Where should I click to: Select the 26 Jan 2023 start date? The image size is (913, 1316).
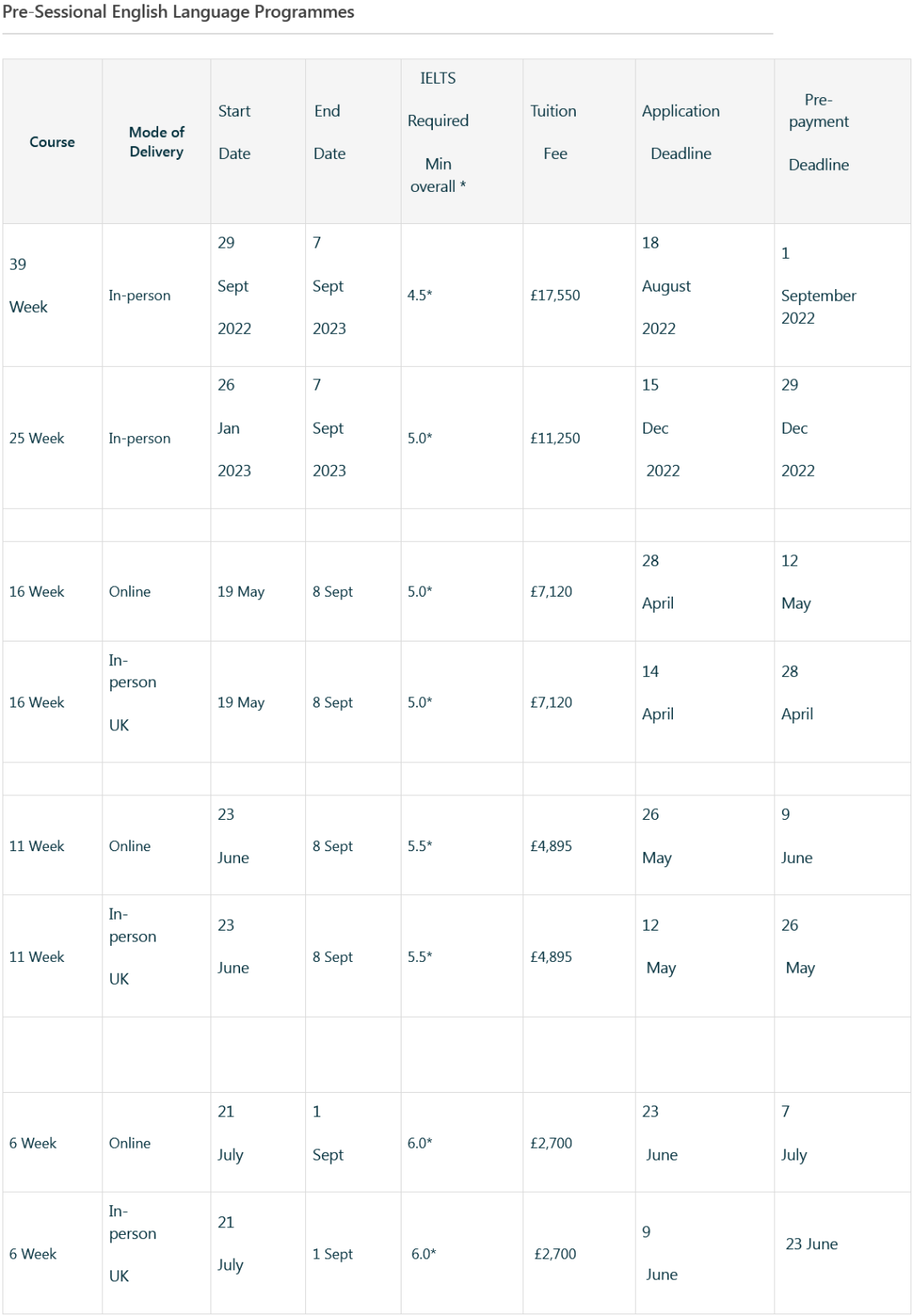(x=234, y=428)
